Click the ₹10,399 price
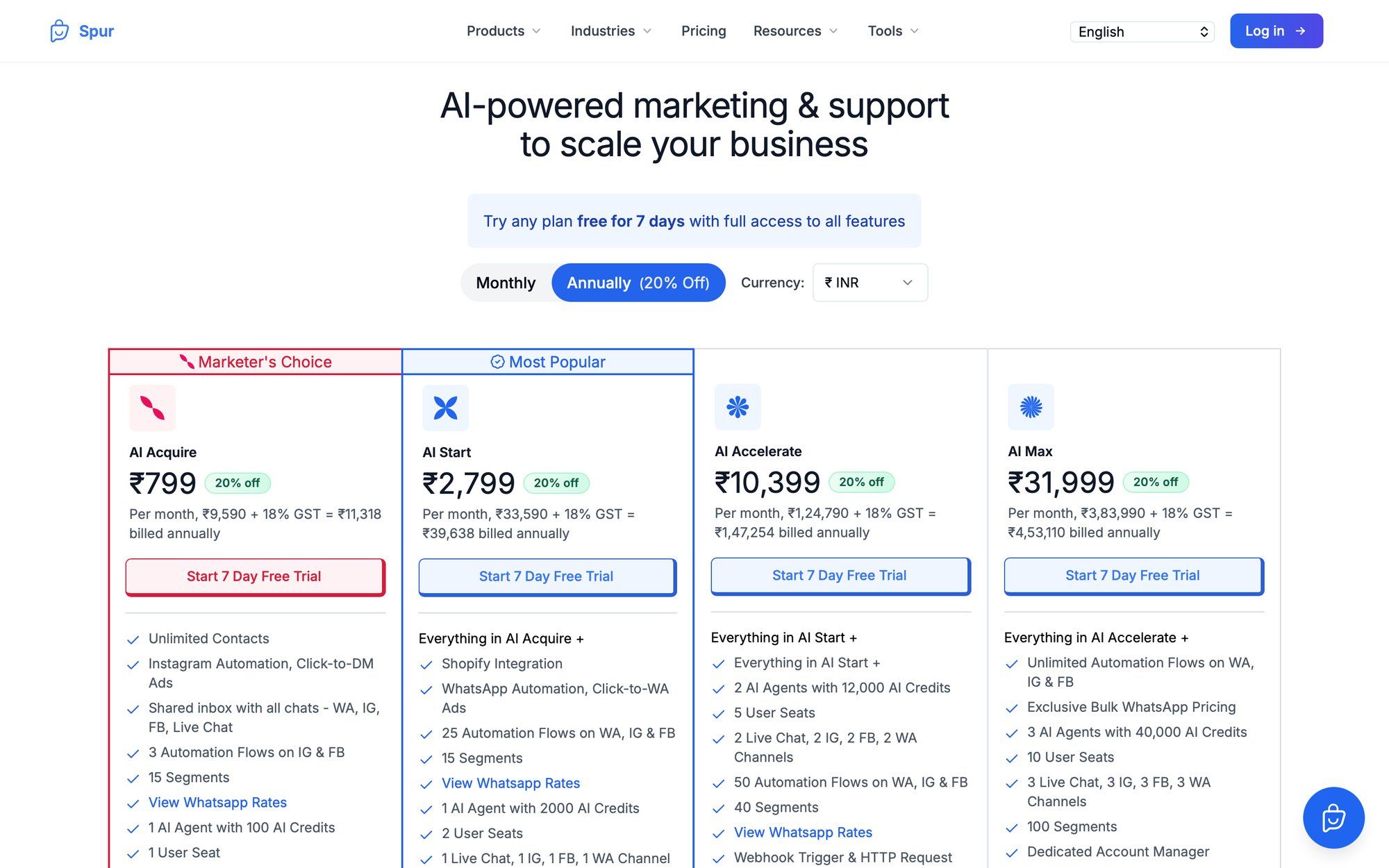This screenshot has width=1389, height=868. pos(767,483)
